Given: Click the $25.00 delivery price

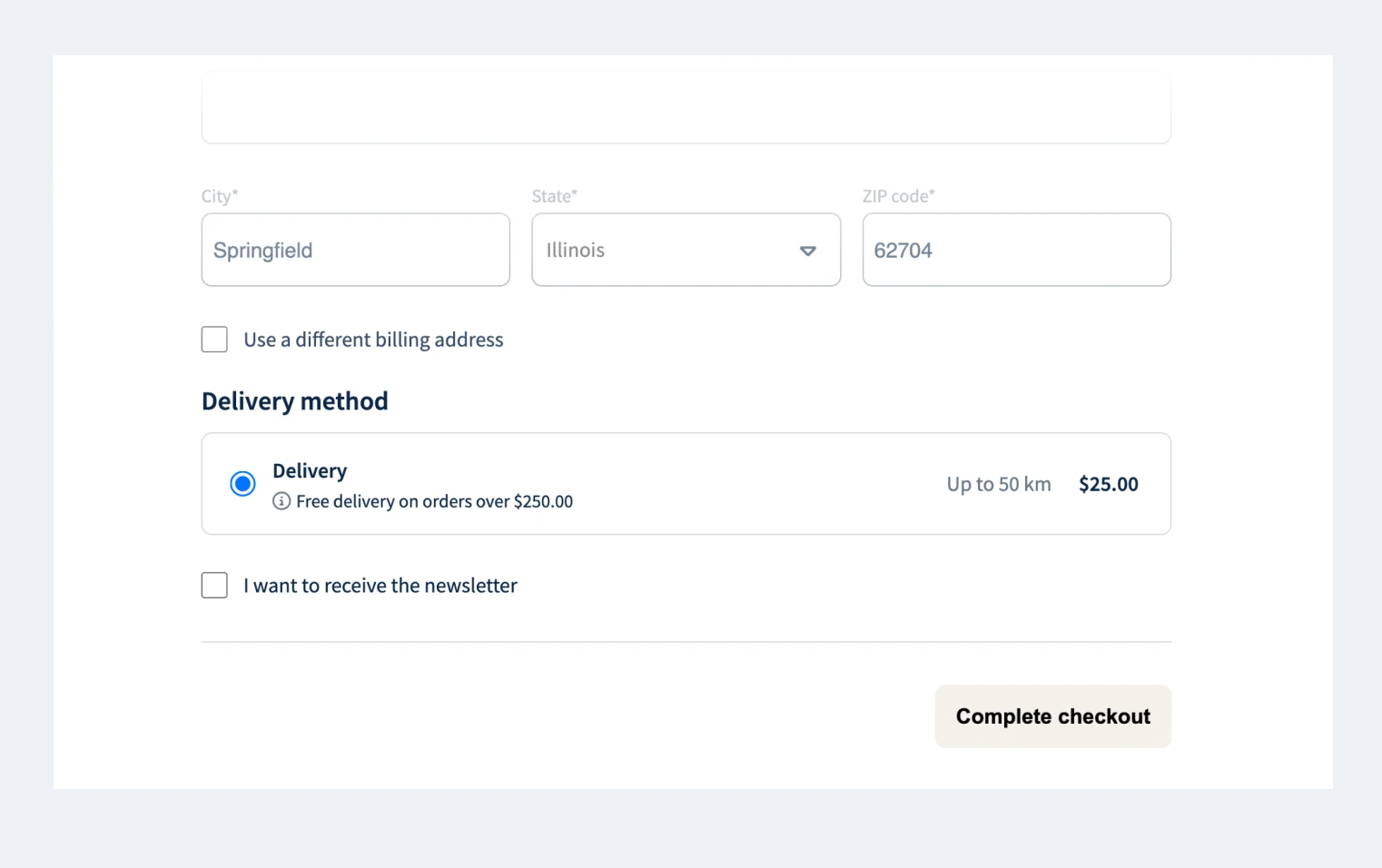Looking at the screenshot, I should click(1108, 484).
